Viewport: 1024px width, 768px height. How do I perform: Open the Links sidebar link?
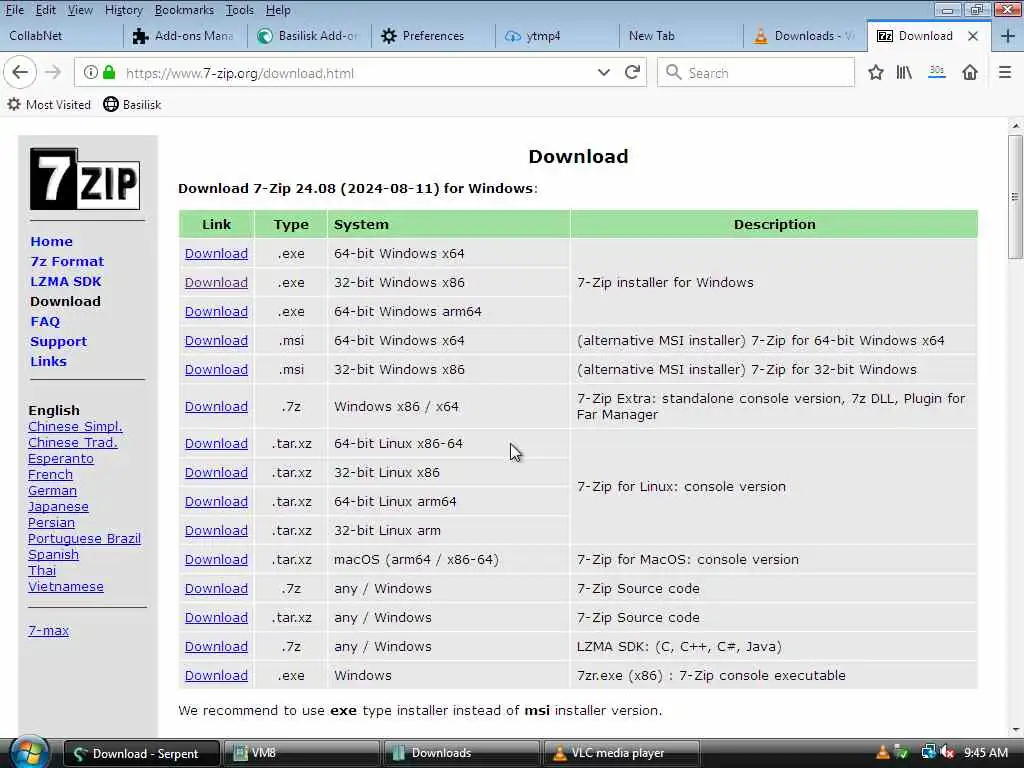click(48, 361)
